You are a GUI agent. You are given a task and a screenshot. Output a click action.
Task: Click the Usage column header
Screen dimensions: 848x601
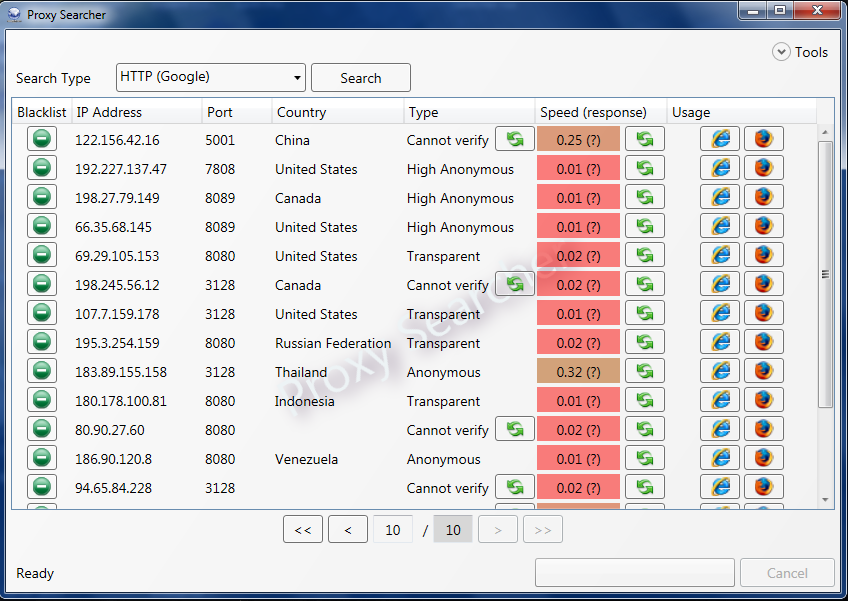click(x=741, y=112)
